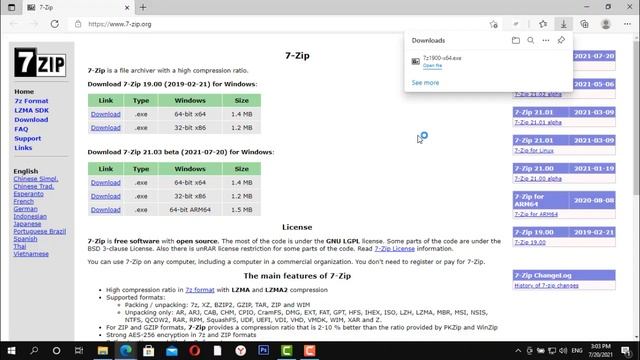Open a new tab with plus icon
The image size is (640, 360).
click(x=143, y=7)
